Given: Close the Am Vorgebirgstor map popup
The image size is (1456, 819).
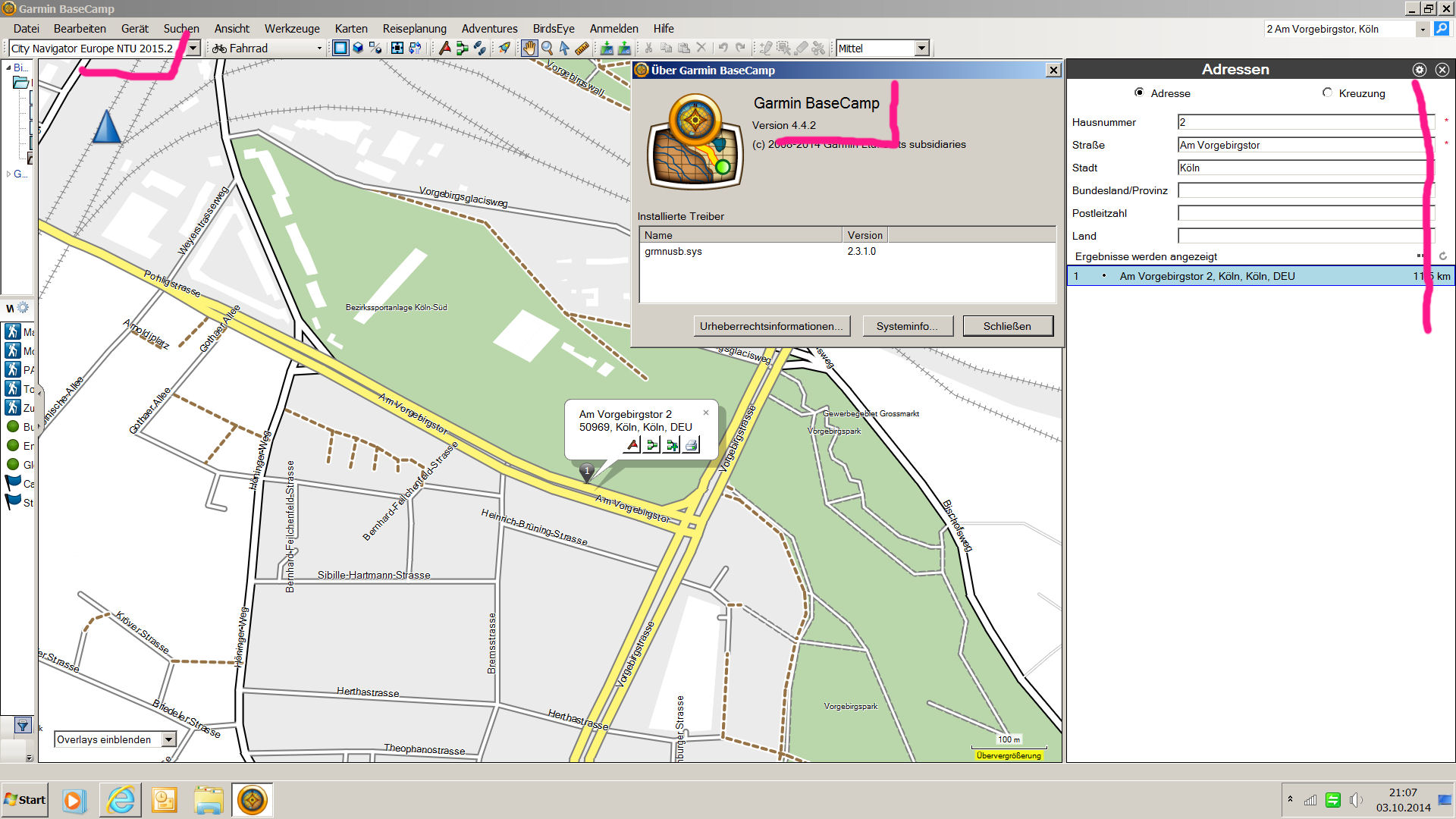Looking at the screenshot, I should point(706,413).
